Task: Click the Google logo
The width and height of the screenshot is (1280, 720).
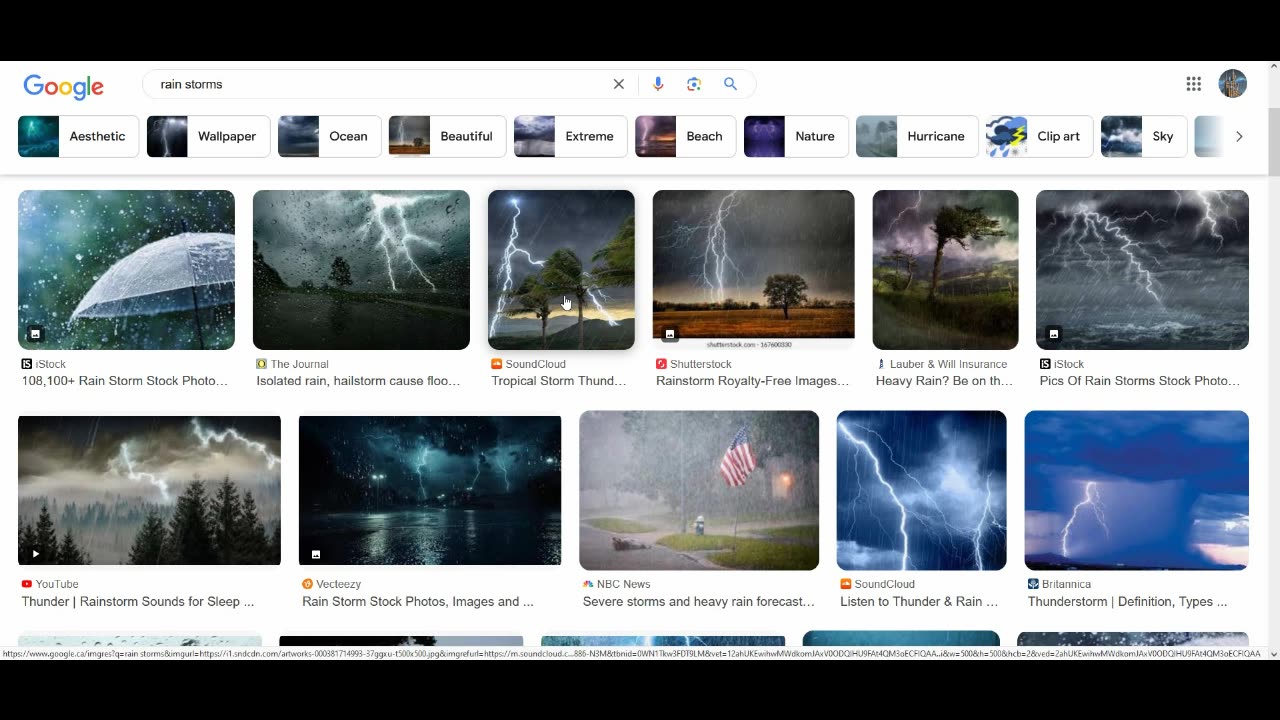Action: 64,86
